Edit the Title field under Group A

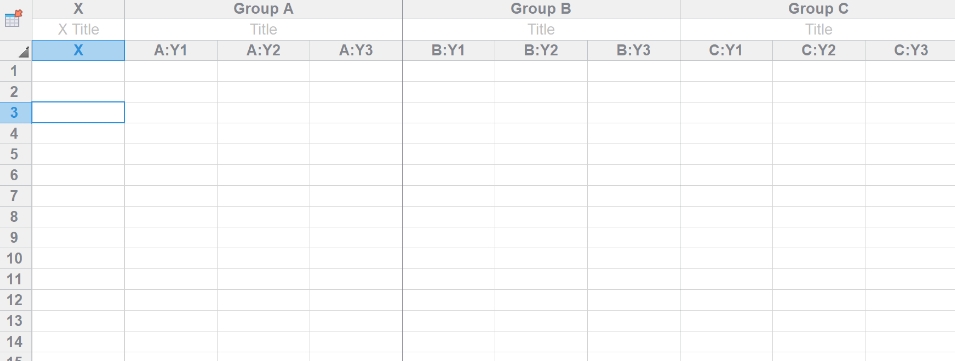point(263,29)
